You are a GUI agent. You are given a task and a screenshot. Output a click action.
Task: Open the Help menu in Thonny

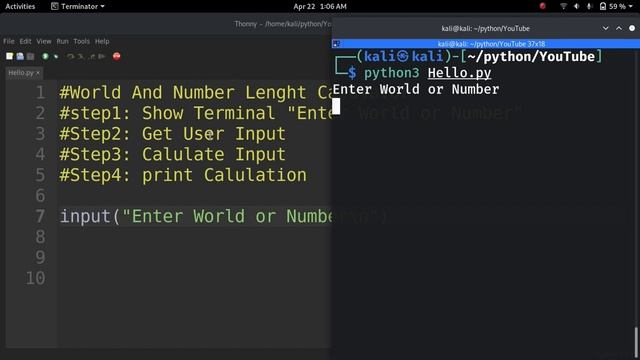point(102,41)
